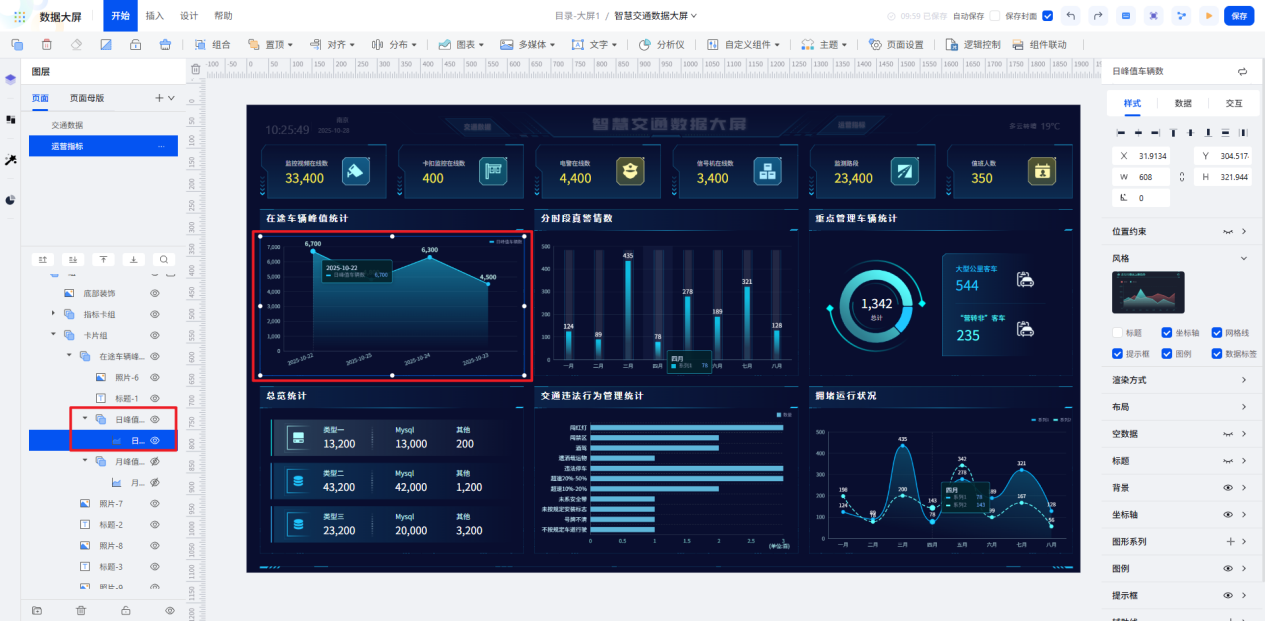Click the 风格 style preview thumbnail

pos(1148,292)
